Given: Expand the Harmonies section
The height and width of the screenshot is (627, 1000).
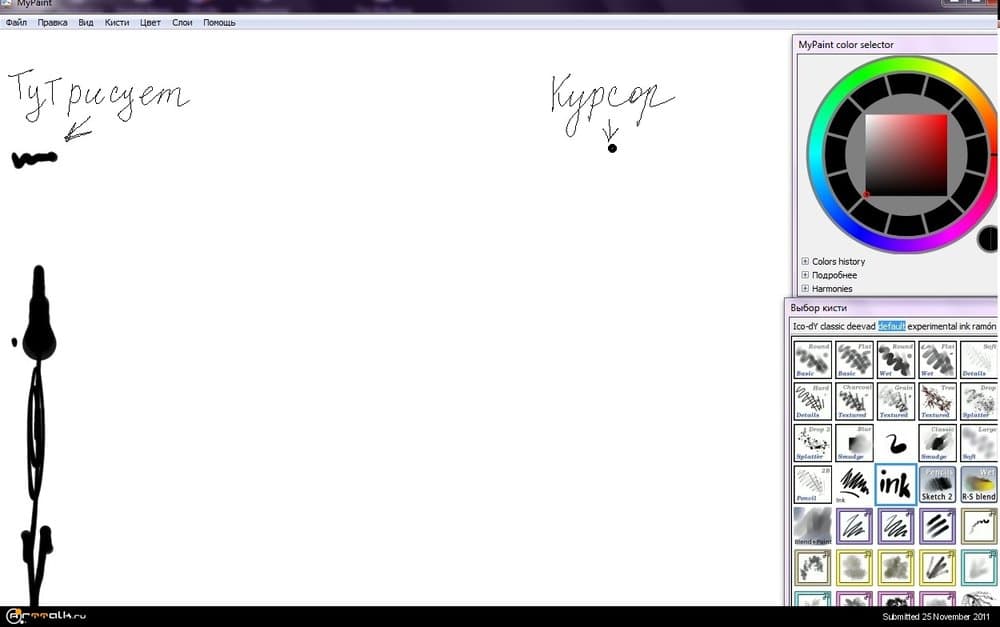Looking at the screenshot, I should [805, 289].
